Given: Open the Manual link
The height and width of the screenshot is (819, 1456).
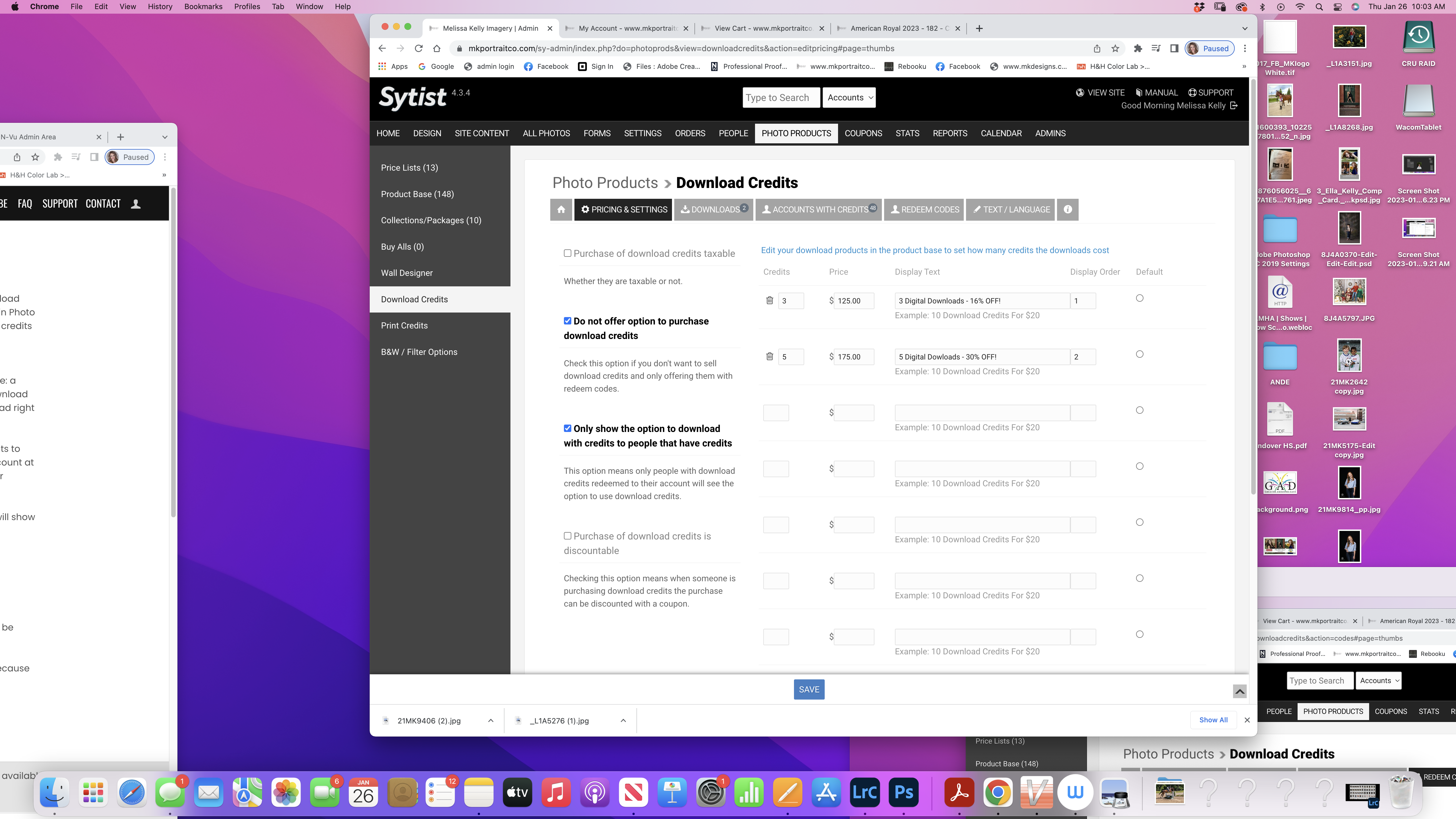Looking at the screenshot, I should (x=1157, y=93).
